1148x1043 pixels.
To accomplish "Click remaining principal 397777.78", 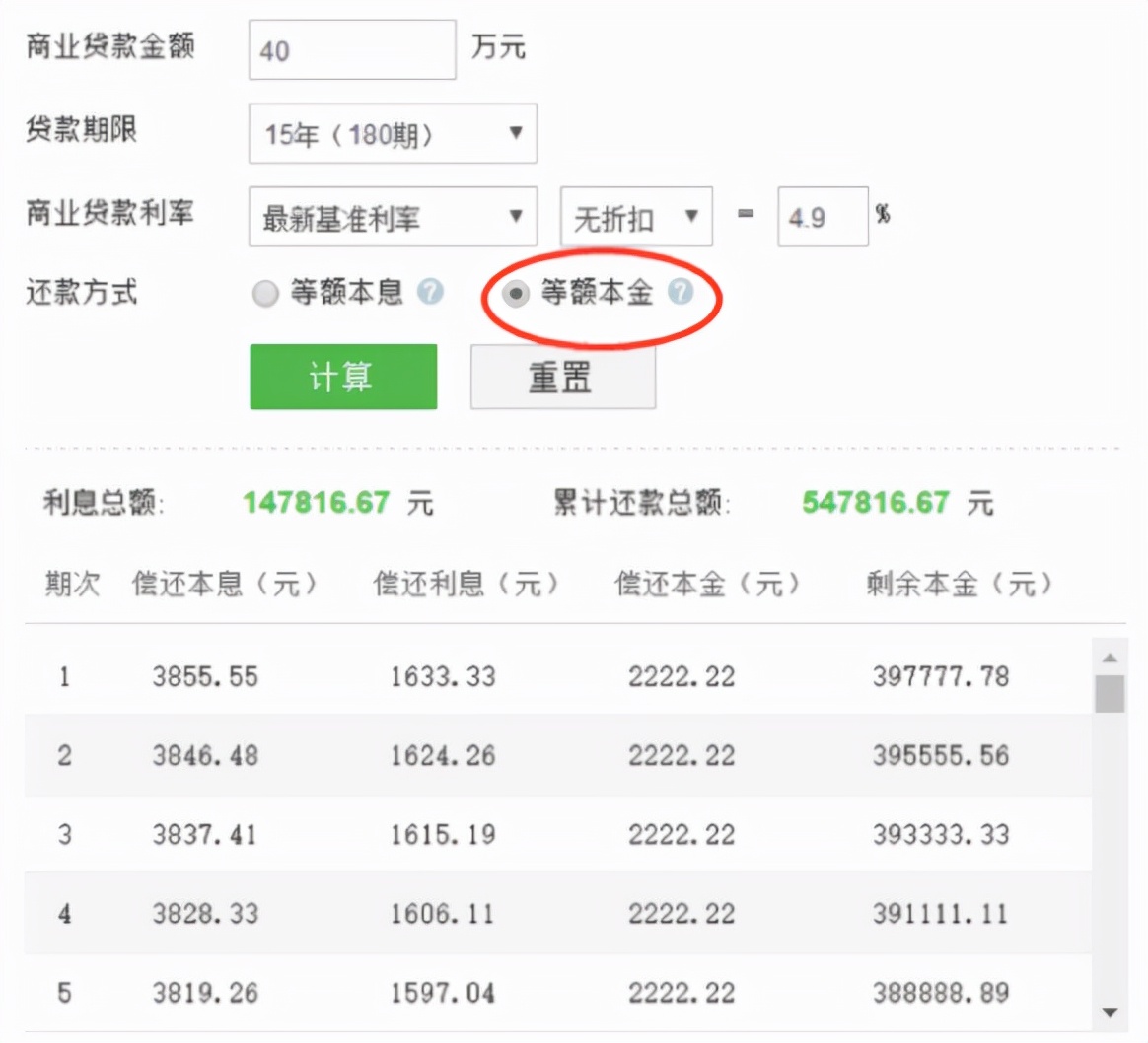I will click(x=941, y=676).
